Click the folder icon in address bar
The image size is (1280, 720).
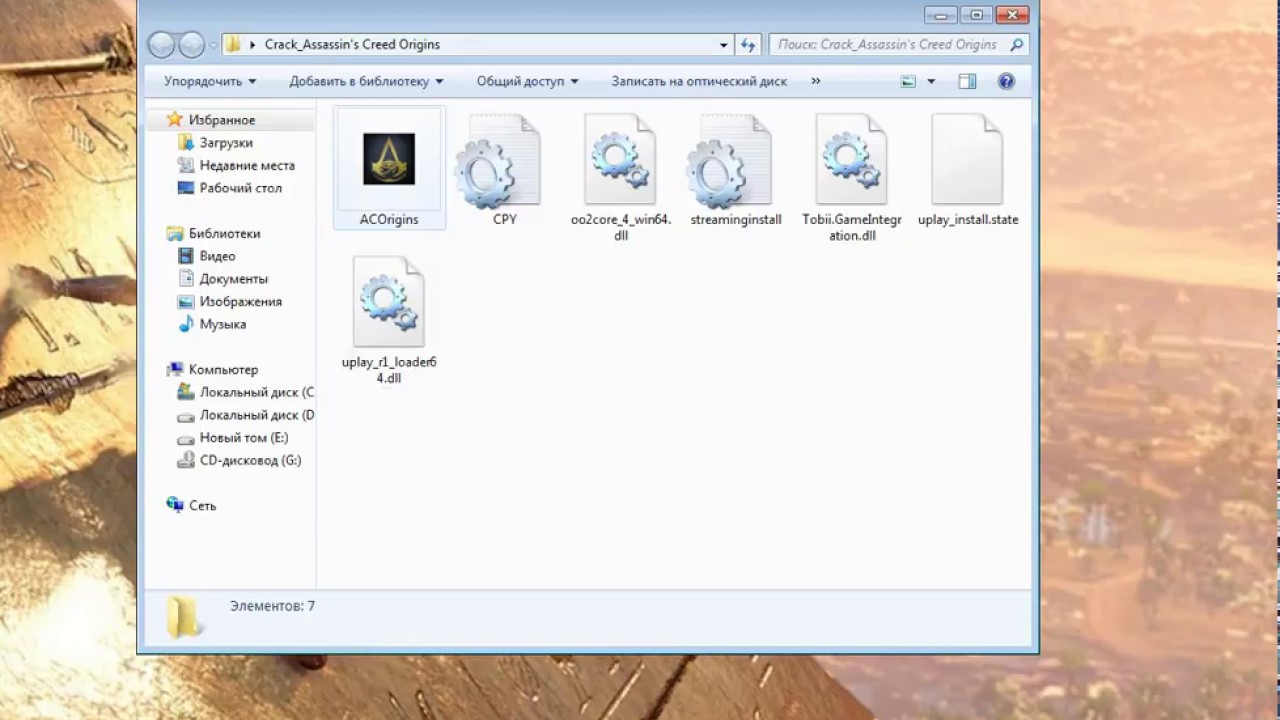232,44
